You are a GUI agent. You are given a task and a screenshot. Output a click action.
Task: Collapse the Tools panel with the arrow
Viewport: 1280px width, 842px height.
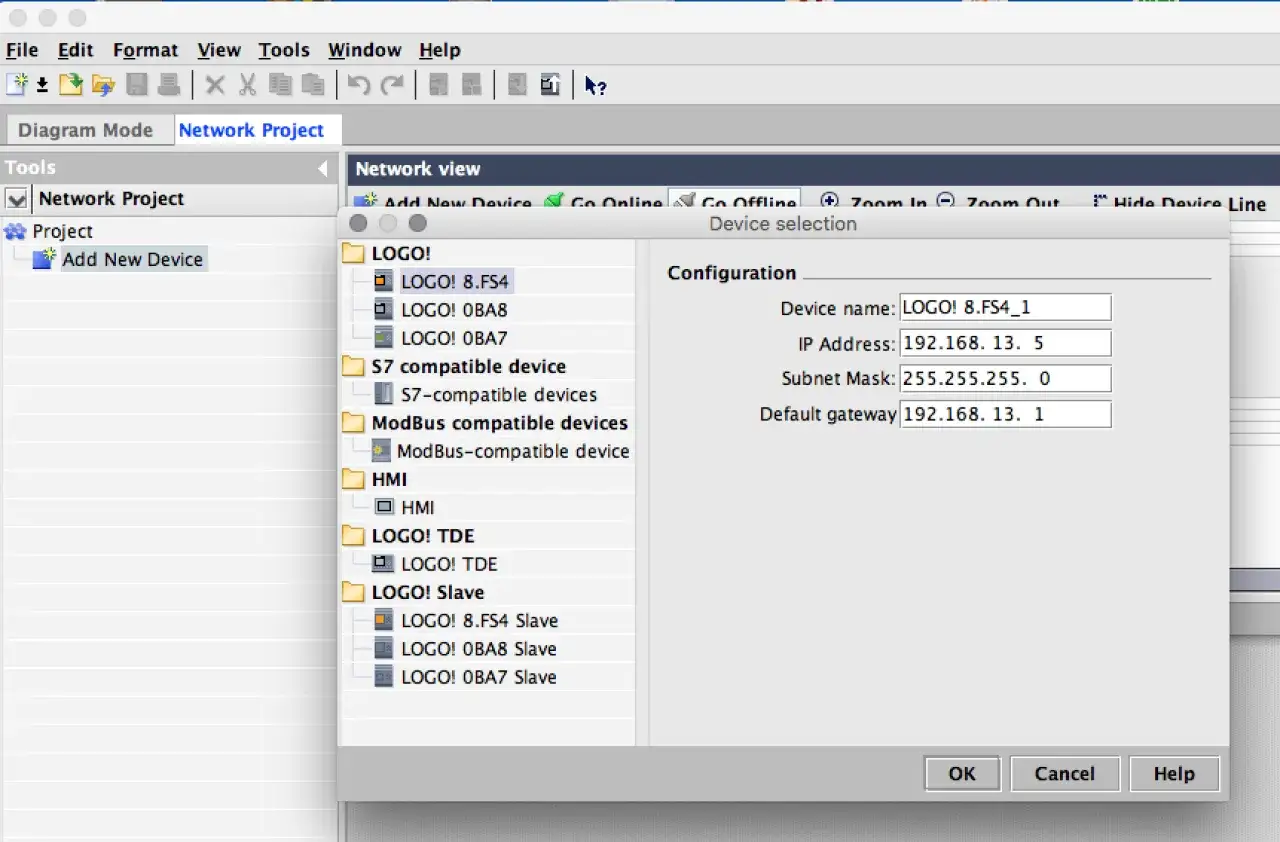click(x=323, y=168)
